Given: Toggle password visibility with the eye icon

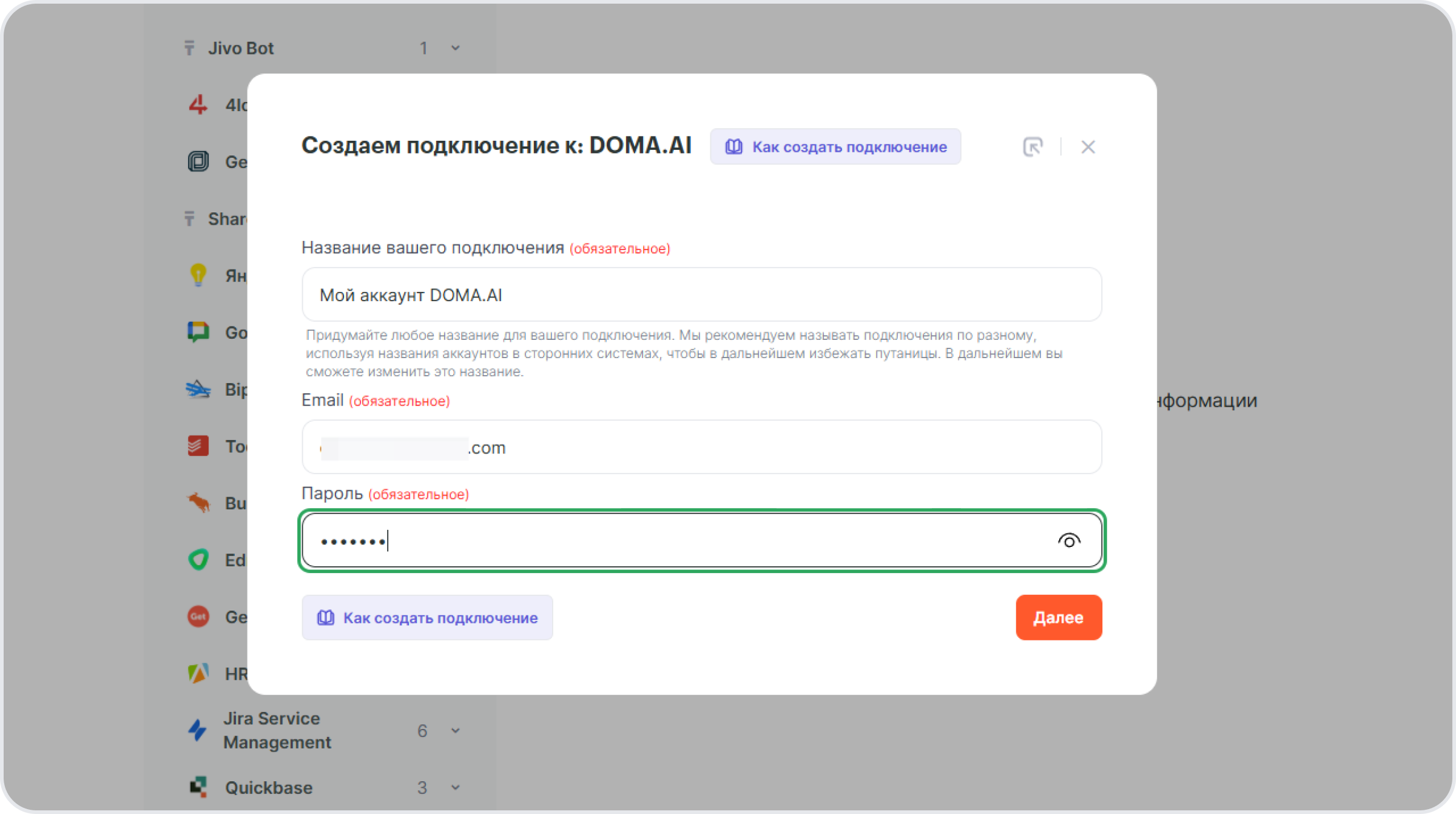Looking at the screenshot, I should pyautogui.click(x=1069, y=540).
